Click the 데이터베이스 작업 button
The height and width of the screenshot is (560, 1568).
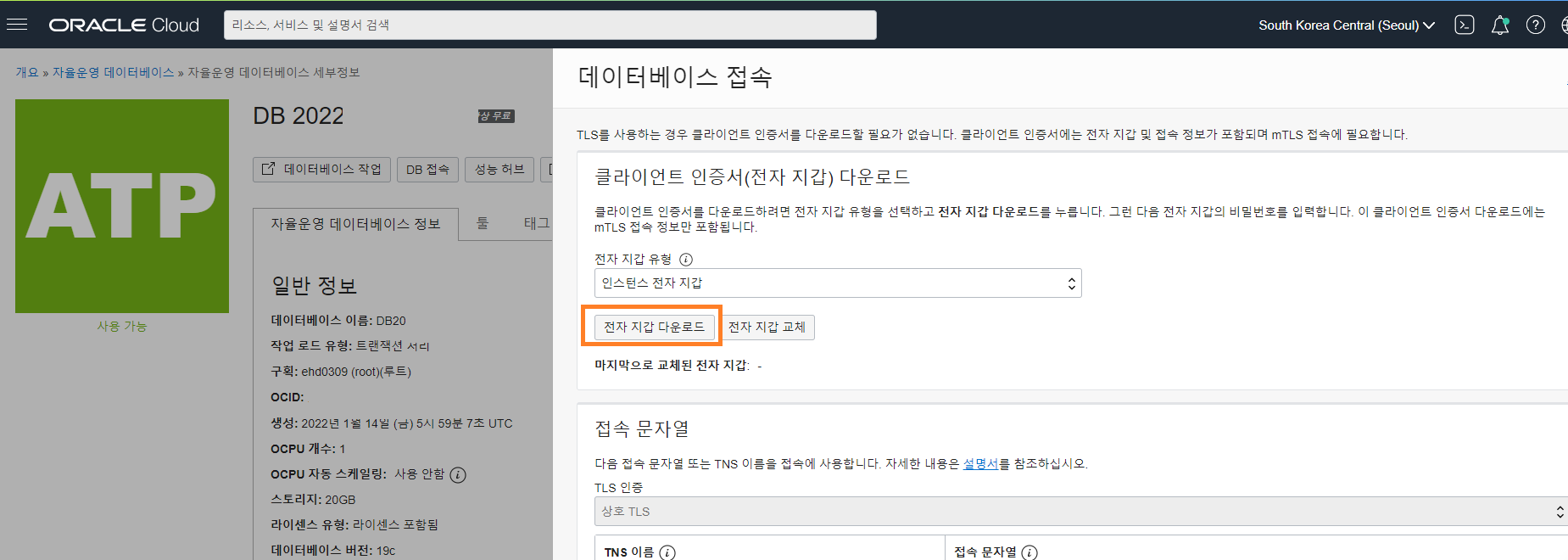click(x=321, y=170)
